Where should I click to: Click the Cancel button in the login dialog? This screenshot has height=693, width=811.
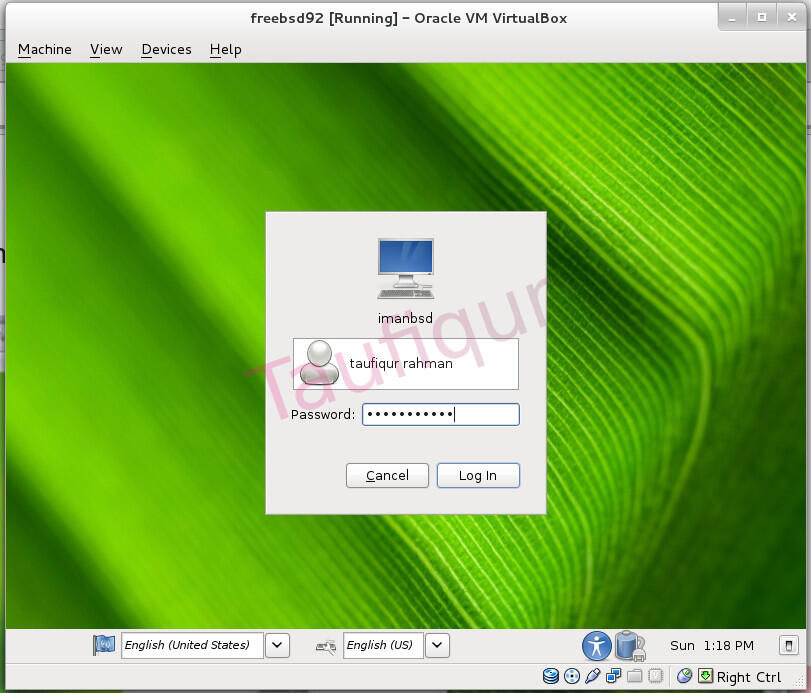pyautogui.click(x=387, y=475)
